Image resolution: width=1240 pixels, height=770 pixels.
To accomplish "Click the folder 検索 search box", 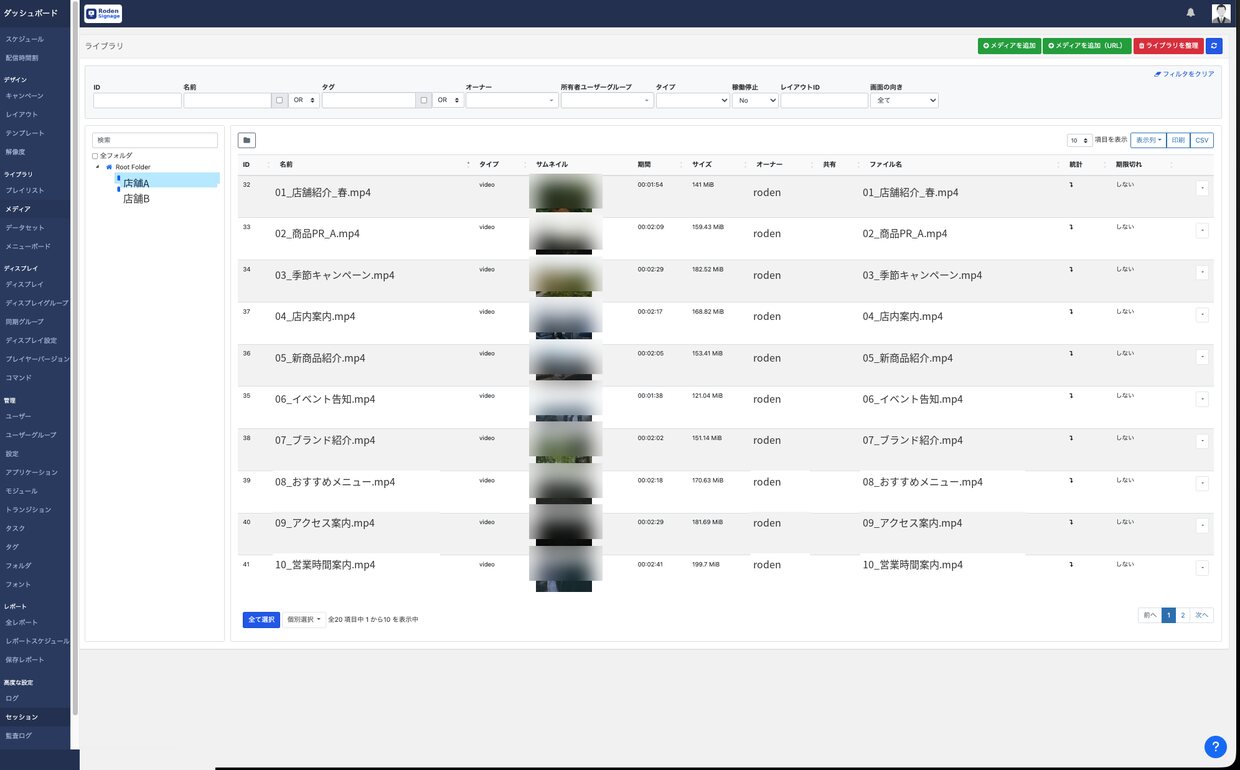I will pyautogui.click(x=155, y=140).
